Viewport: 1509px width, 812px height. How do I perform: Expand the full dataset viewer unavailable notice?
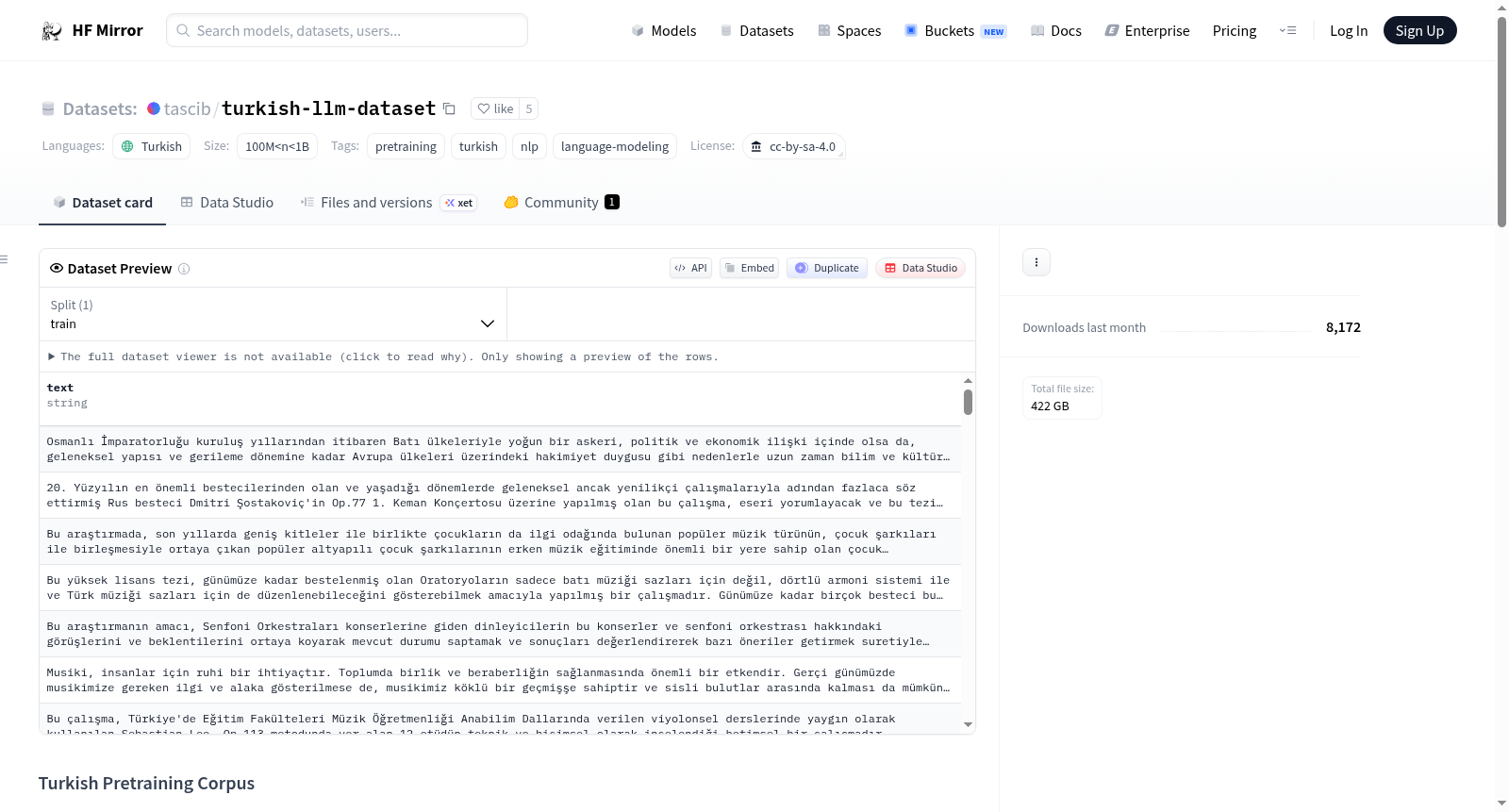tap(384, 356)
